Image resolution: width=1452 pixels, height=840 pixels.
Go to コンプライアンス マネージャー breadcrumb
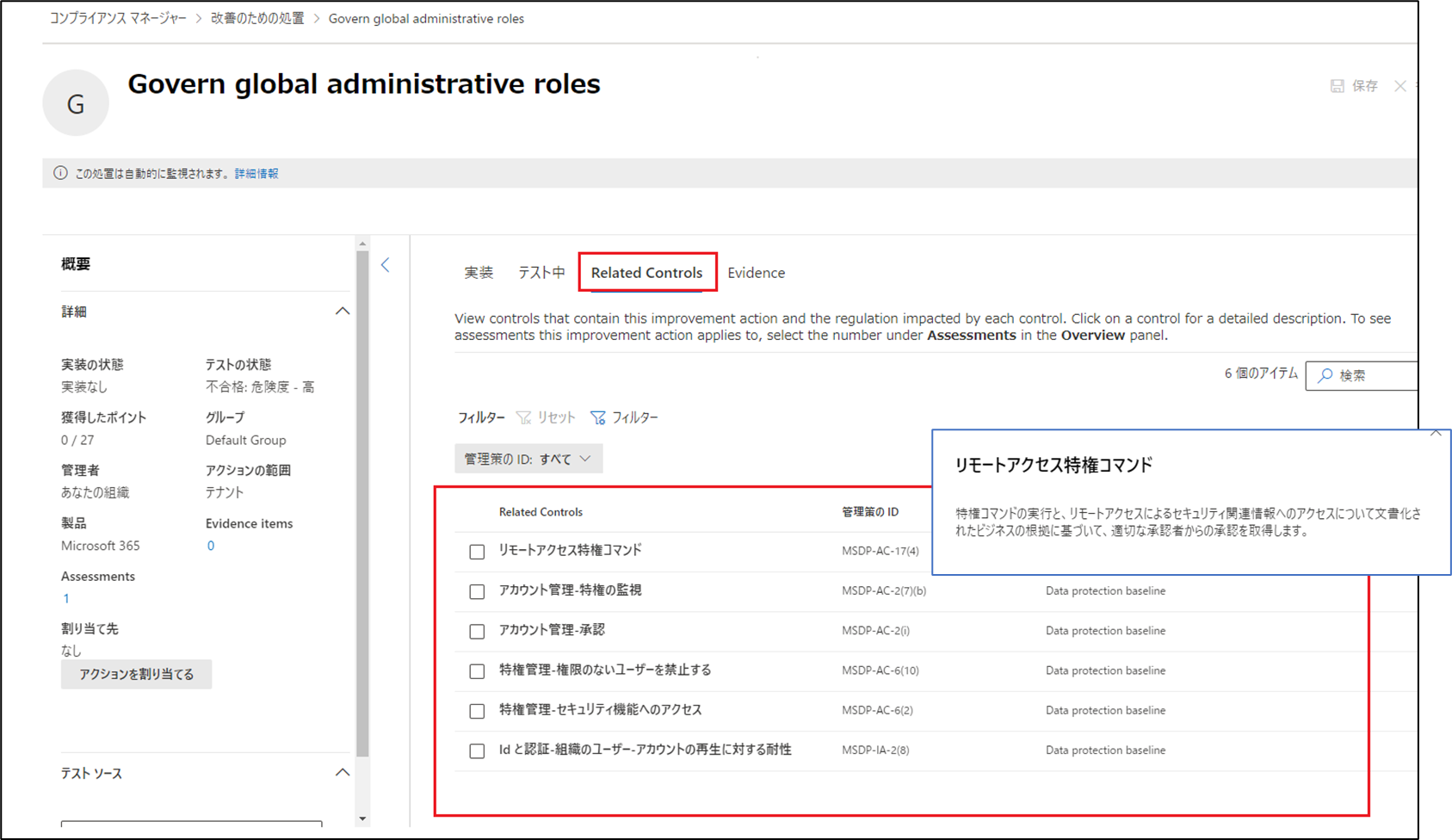118,18
